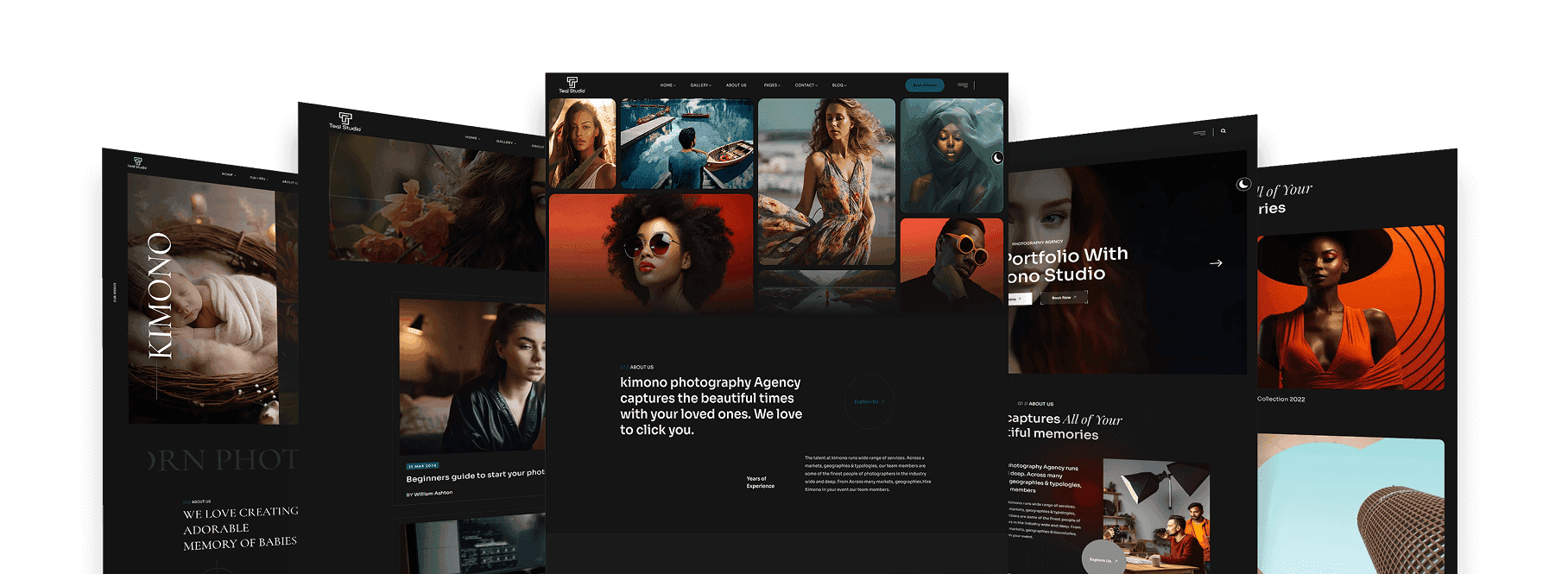The image size is (1568, 574).
Task: Expand the PAGES dropdown menu
Action: pos(772,85)
